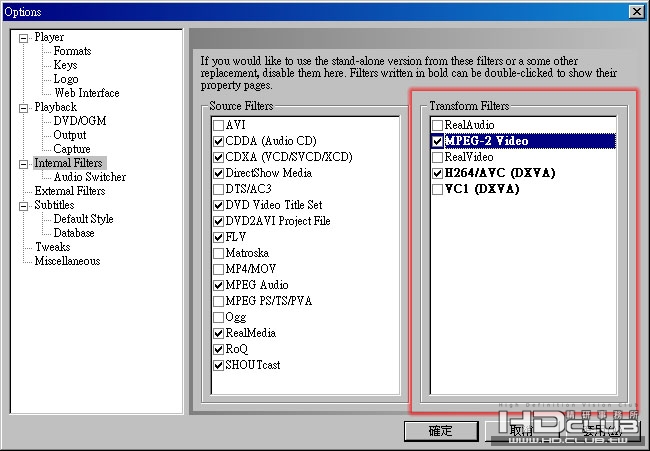Open the Tweaks page

[x=53, y=247]
